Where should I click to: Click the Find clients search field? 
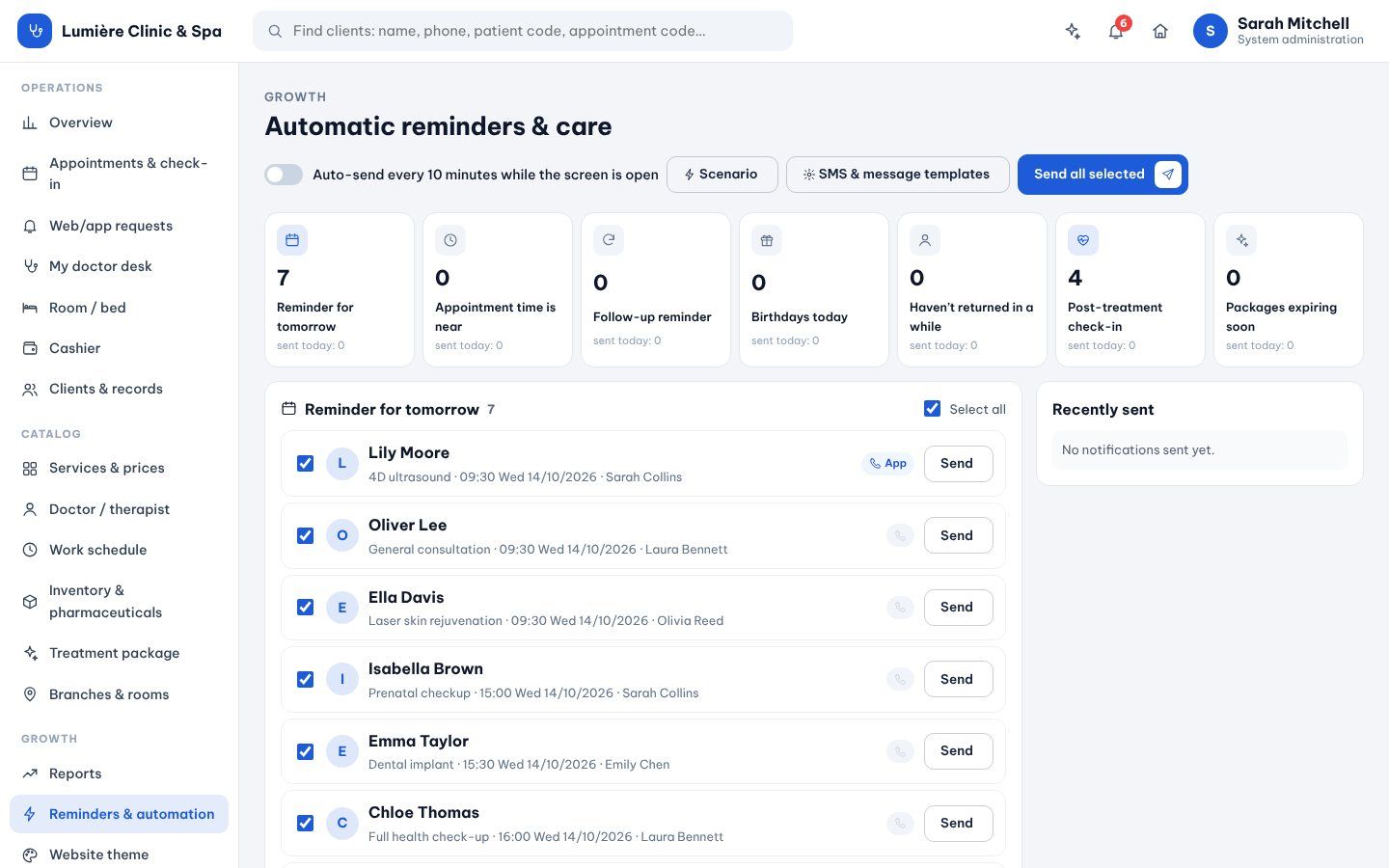pyautogui.click(x=523, y=31)
